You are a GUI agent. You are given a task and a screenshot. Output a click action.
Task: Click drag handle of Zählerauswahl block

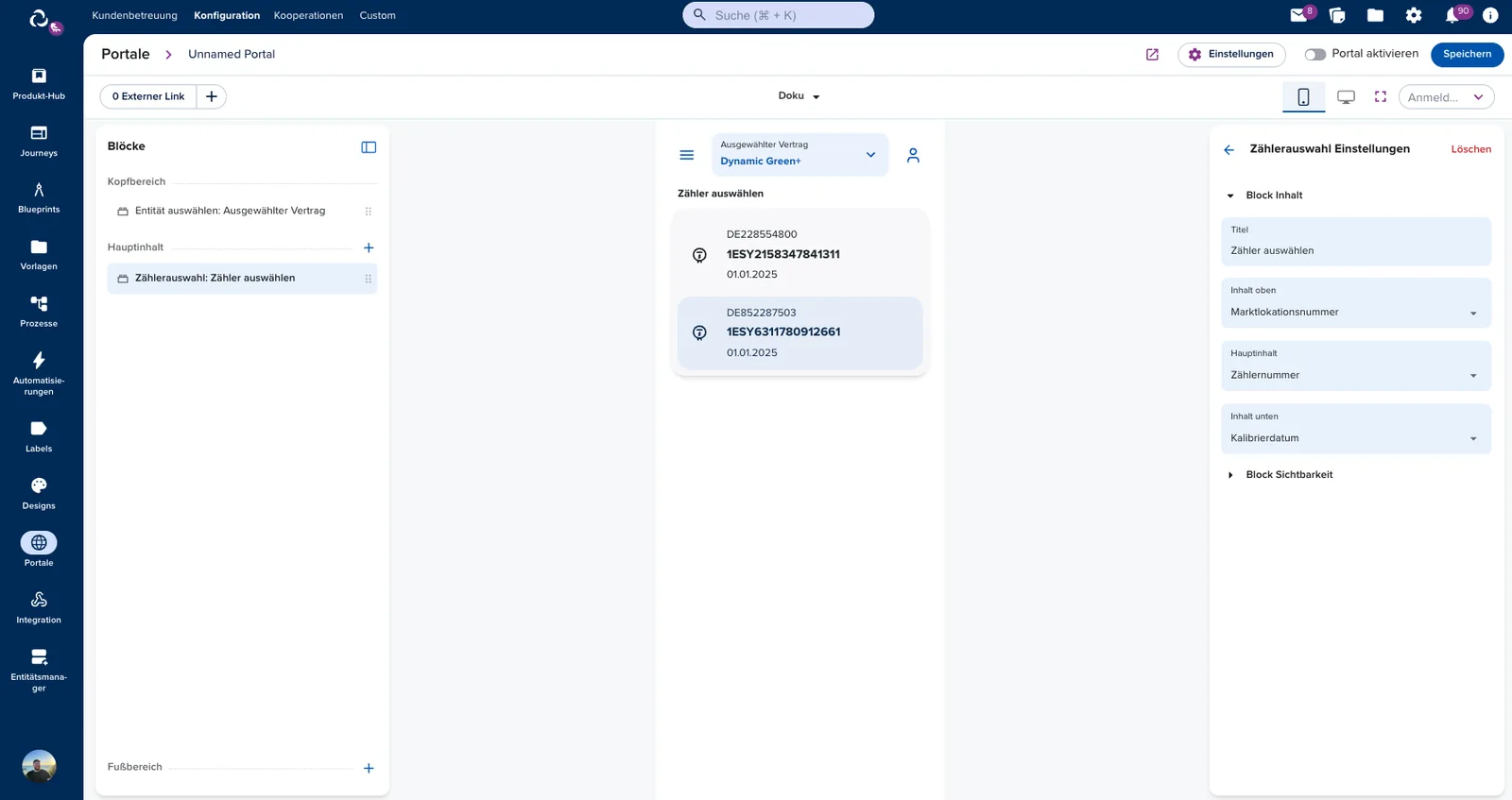pyautogui.click(x=369, y=279)
